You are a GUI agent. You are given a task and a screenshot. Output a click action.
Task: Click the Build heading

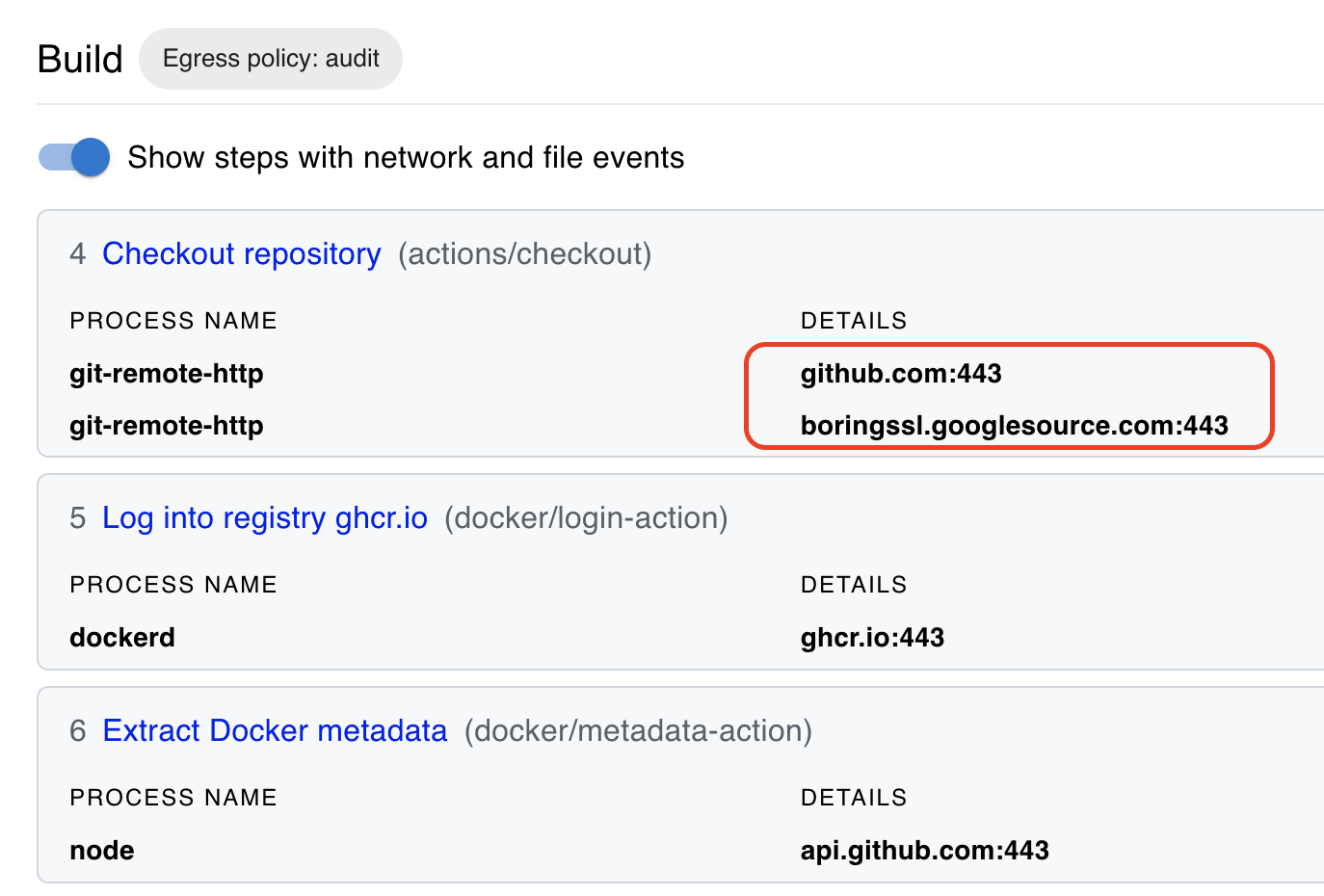pyautogui.click(x=80, y=59)
